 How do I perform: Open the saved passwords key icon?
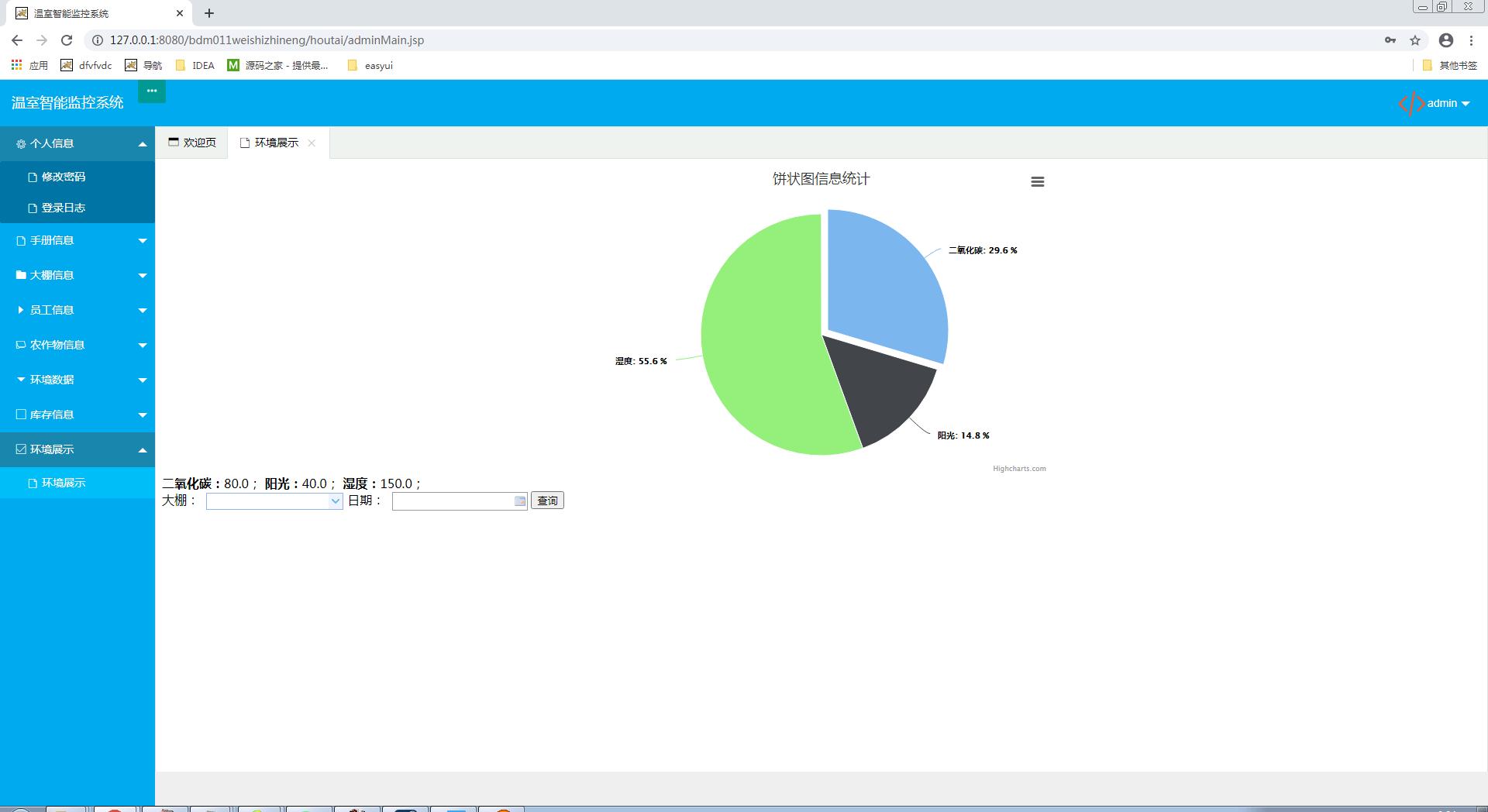[x=1390, y=40]
